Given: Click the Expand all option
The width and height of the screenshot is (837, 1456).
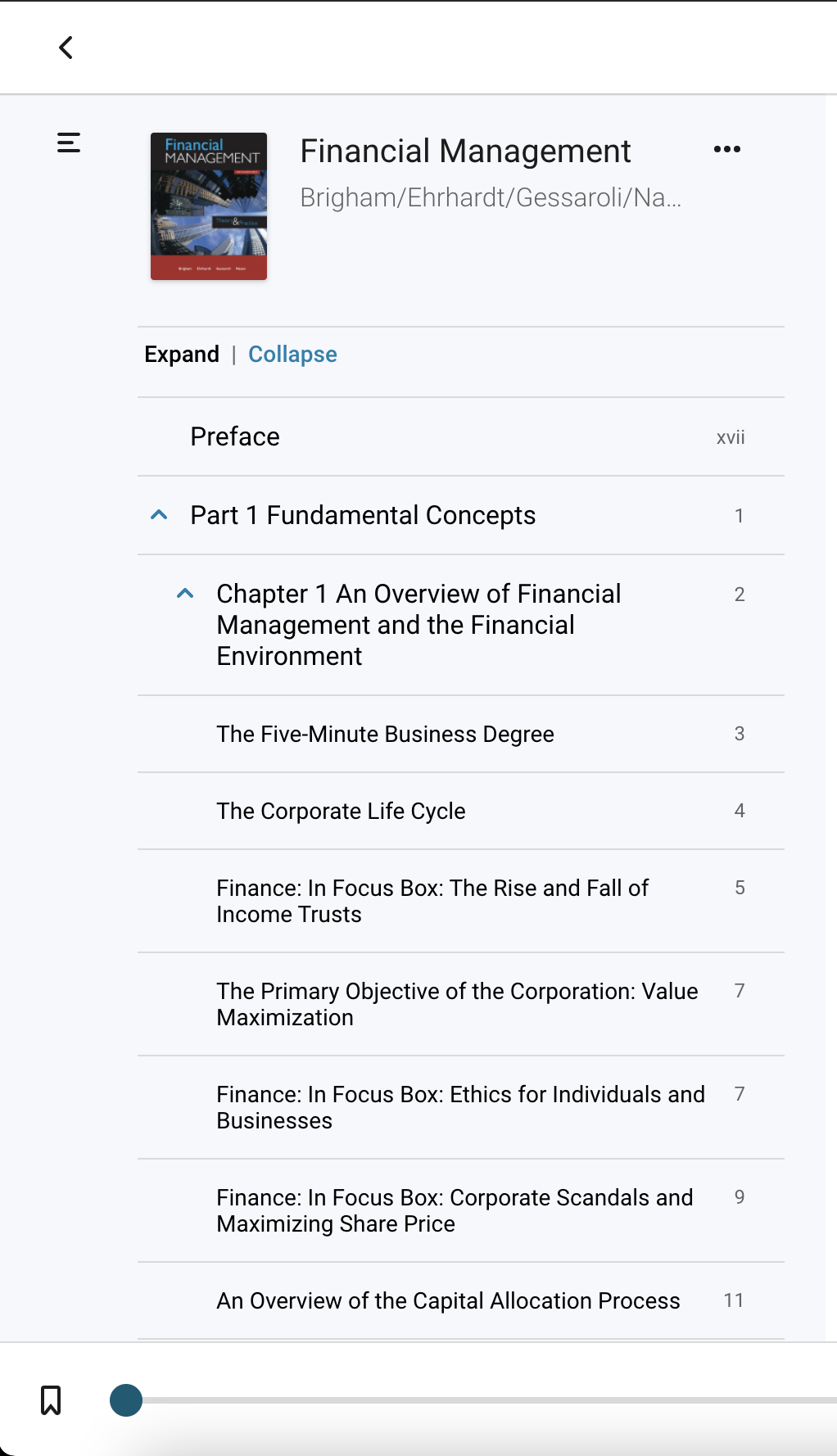Looking at the screenshot, I should pyautogui.click(x=182, y=355).
